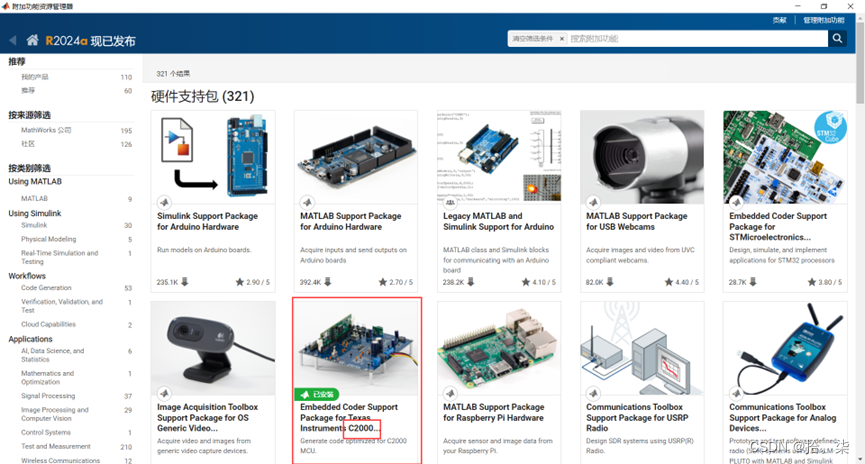Click the 已安装 installed badge on C2000 card
The height and width of the screenshot is (464, 865).
pos(317,394)
